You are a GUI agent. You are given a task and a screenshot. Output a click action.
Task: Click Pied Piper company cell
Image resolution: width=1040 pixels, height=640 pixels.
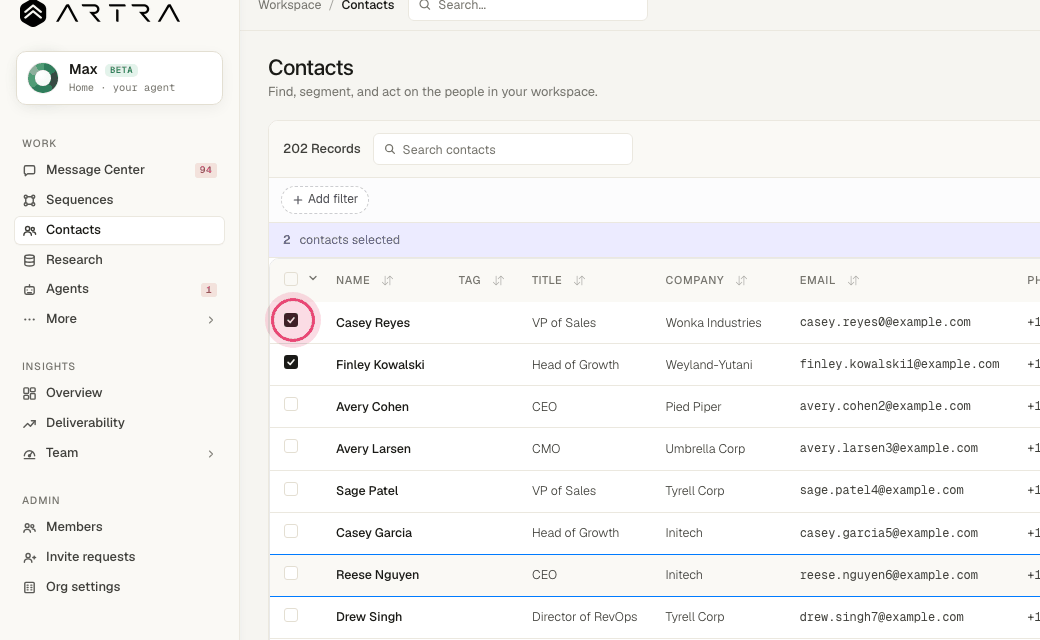click(693, 407)
